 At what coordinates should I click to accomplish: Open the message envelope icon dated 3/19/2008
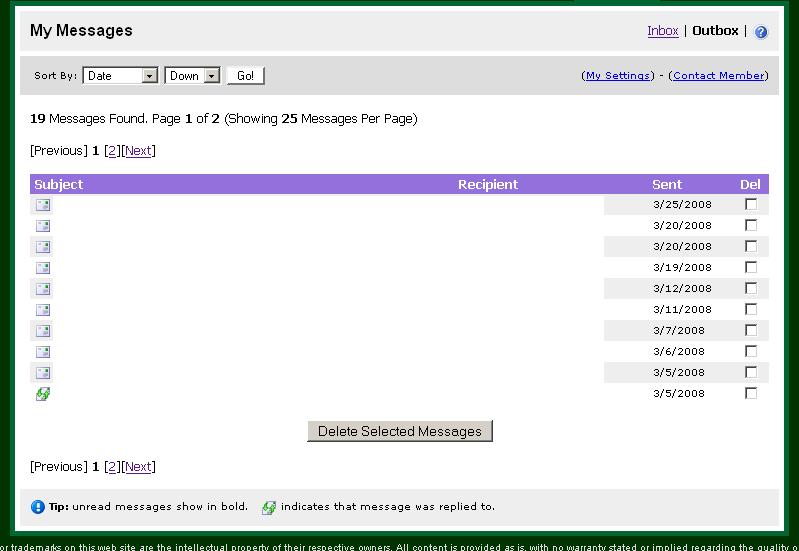click(x=43, y=268)
